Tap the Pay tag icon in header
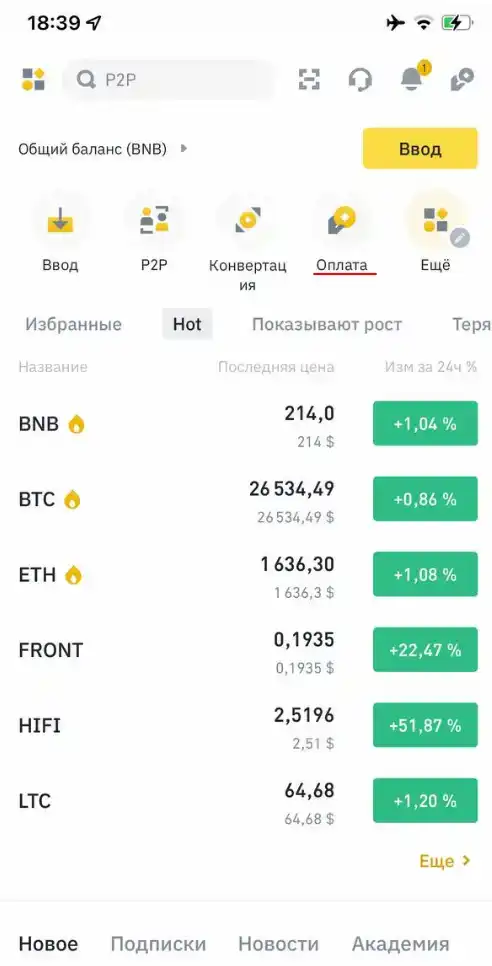 (462, 79)
